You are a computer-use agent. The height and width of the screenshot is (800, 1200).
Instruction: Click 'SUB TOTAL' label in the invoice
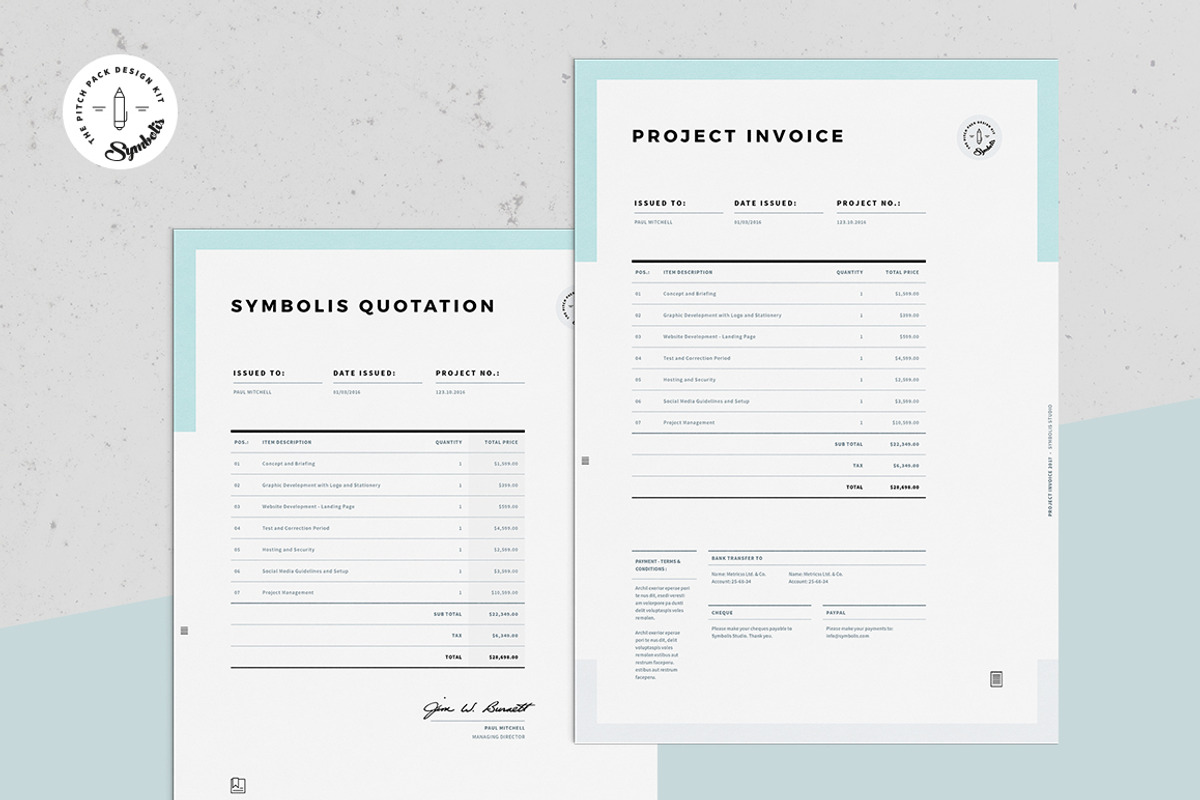coord(849,443)
